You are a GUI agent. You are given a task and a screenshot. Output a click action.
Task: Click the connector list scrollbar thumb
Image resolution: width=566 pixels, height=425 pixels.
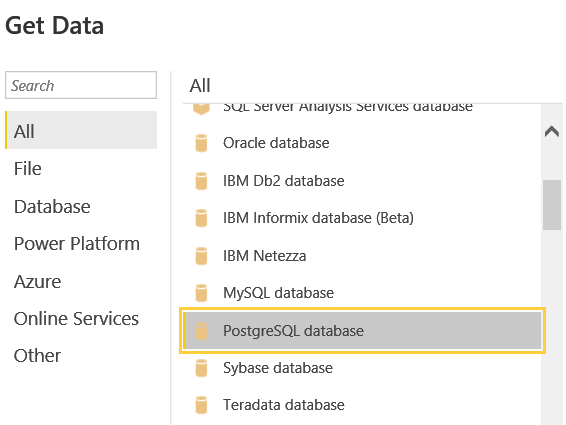point(552,204)
